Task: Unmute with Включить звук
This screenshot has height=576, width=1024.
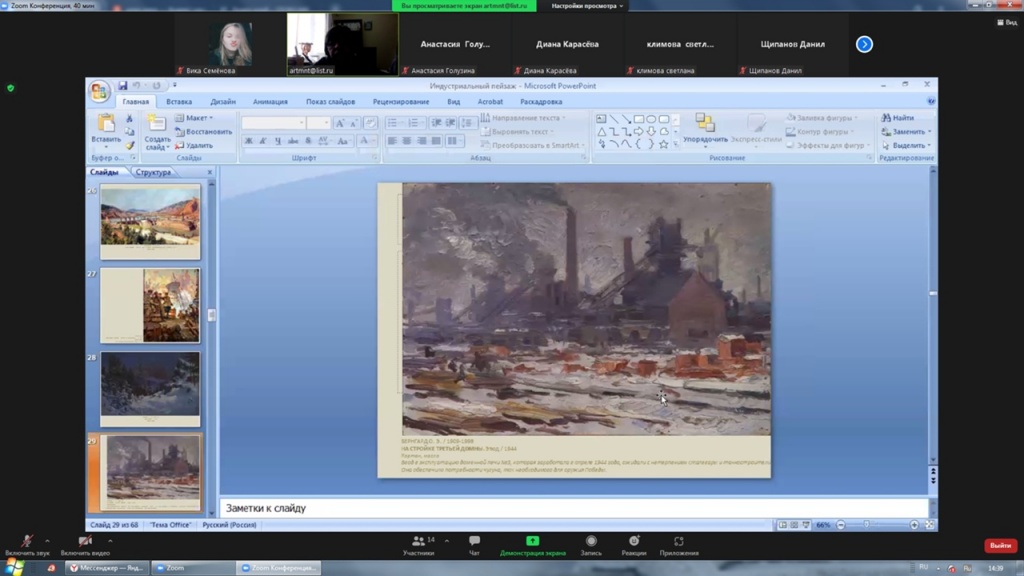Action: [x=27, y=542]
